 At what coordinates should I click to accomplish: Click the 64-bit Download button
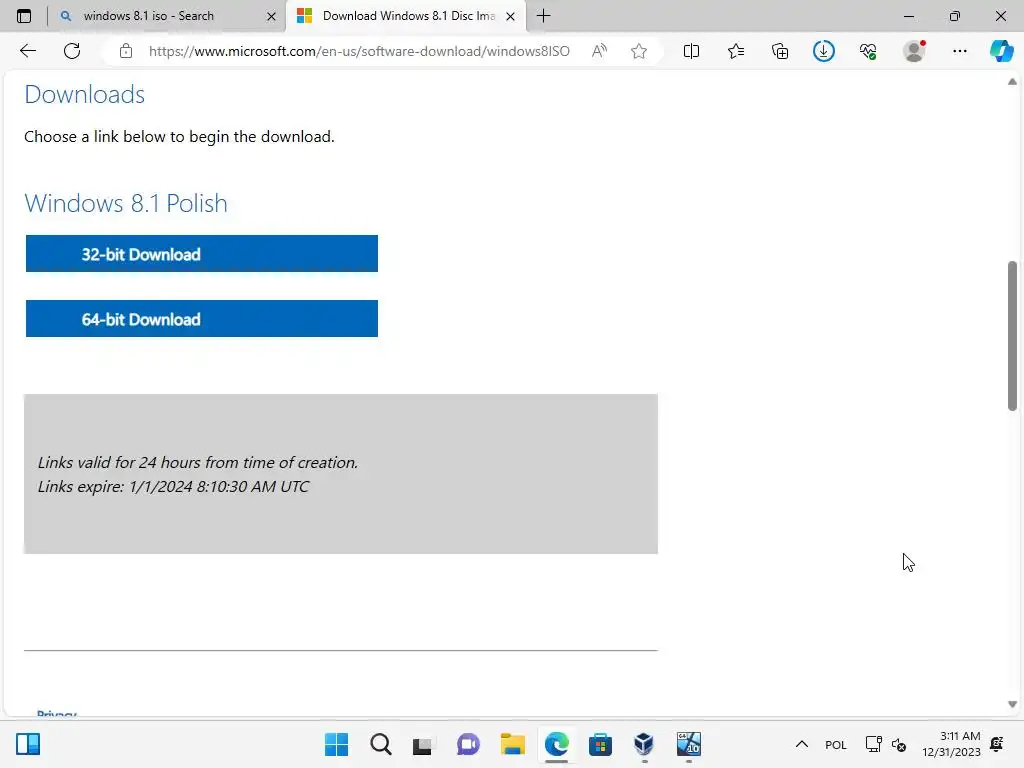202,319
